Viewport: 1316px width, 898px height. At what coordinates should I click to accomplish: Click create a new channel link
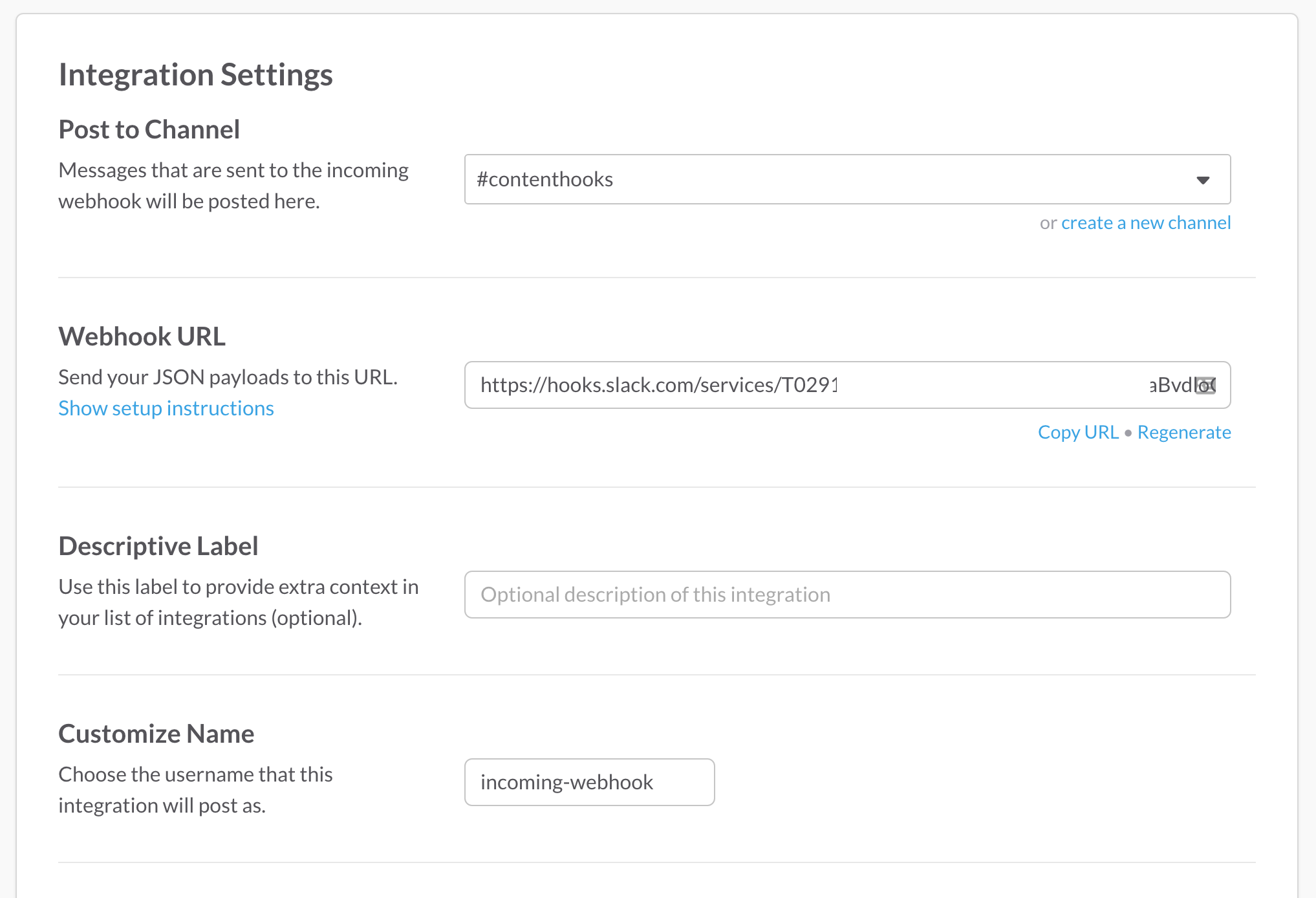pos(1146,223)
